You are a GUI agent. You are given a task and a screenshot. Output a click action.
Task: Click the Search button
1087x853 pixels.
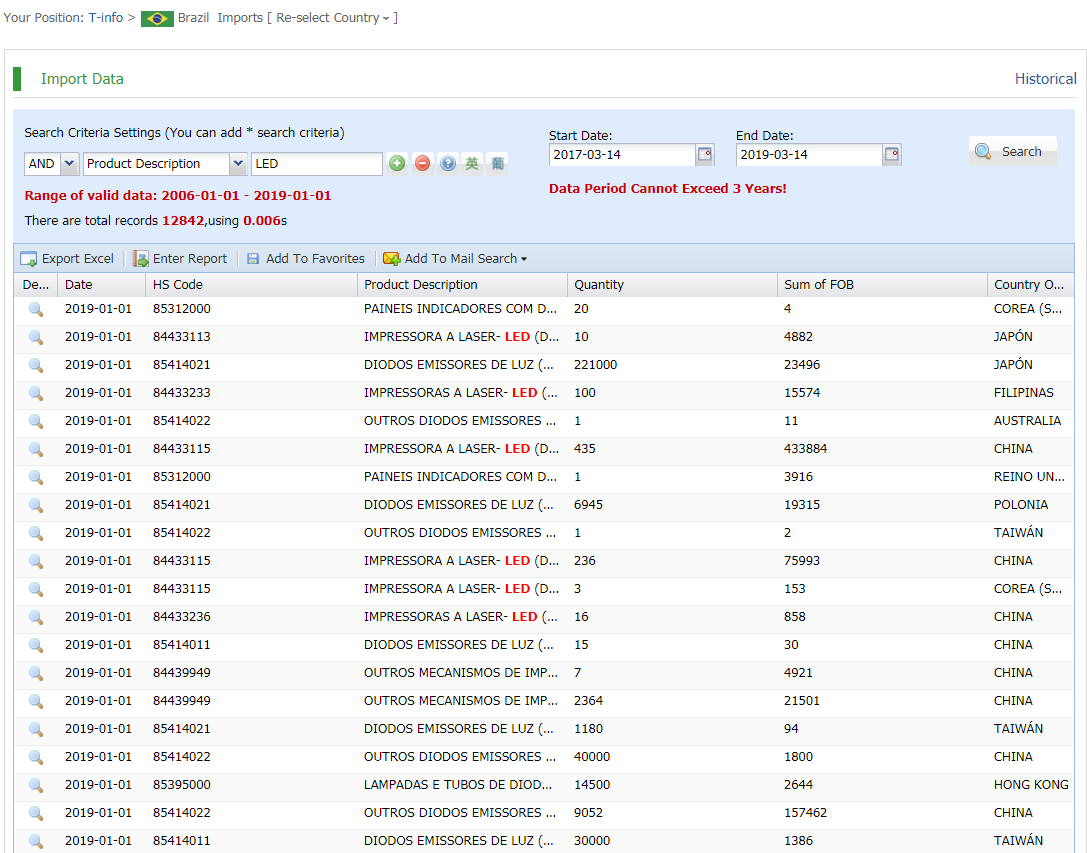pos(1012,151)
